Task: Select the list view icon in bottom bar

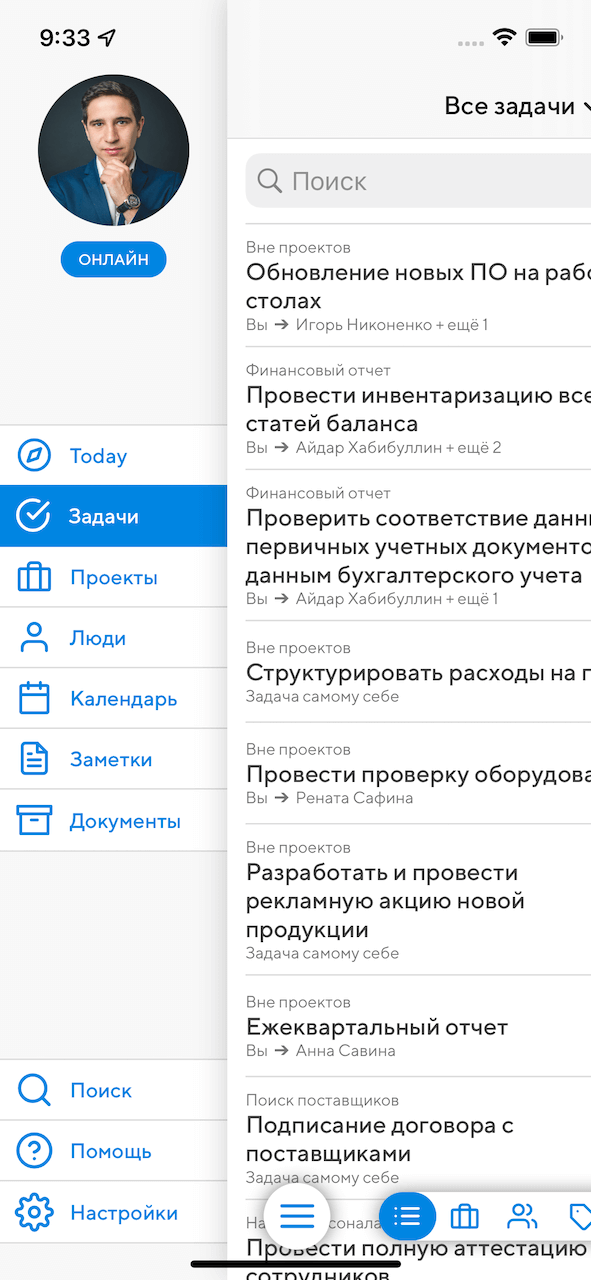Action: point(407,1216)
